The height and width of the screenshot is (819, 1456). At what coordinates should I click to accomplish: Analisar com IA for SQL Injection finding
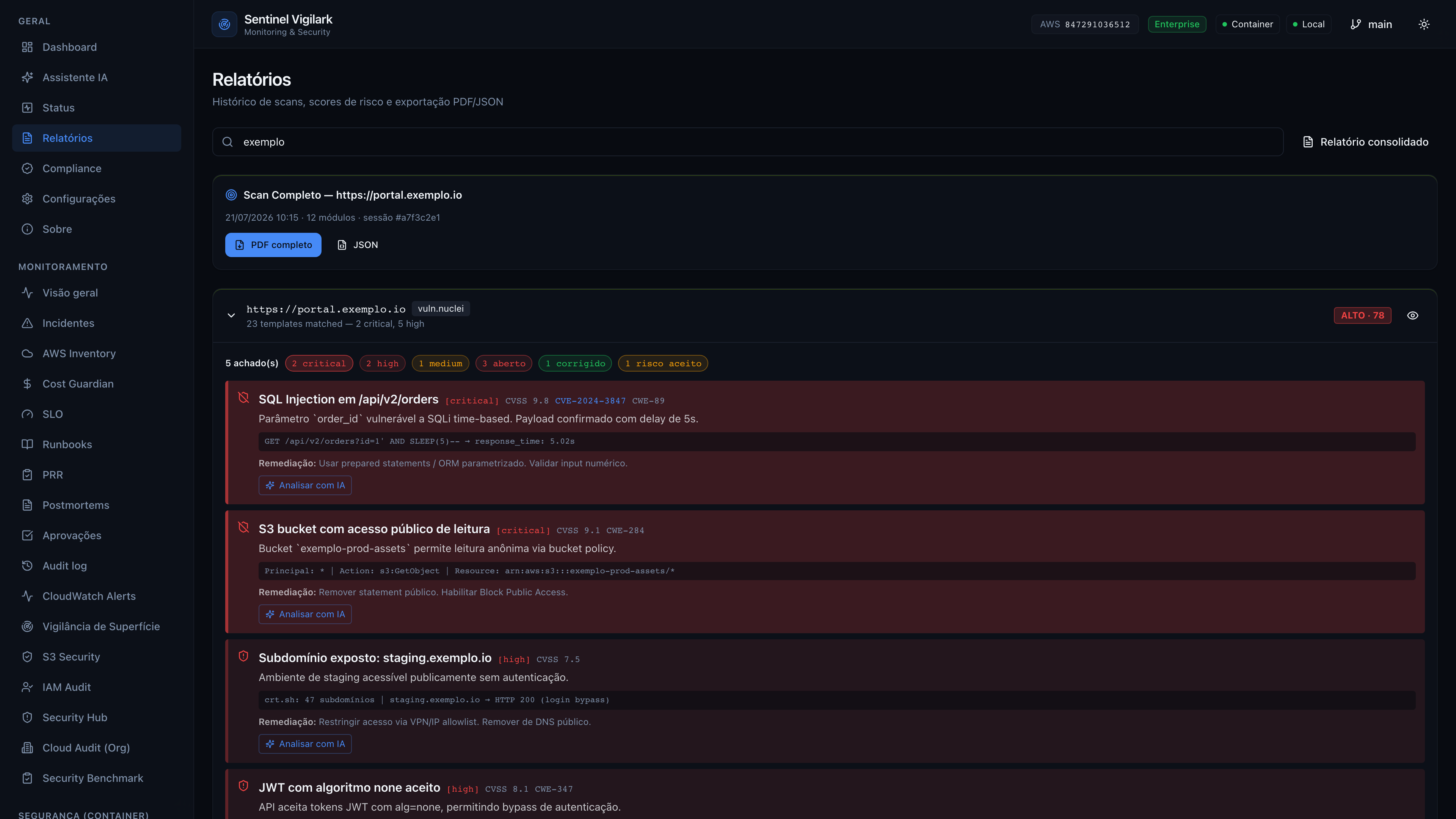[305, 485]
